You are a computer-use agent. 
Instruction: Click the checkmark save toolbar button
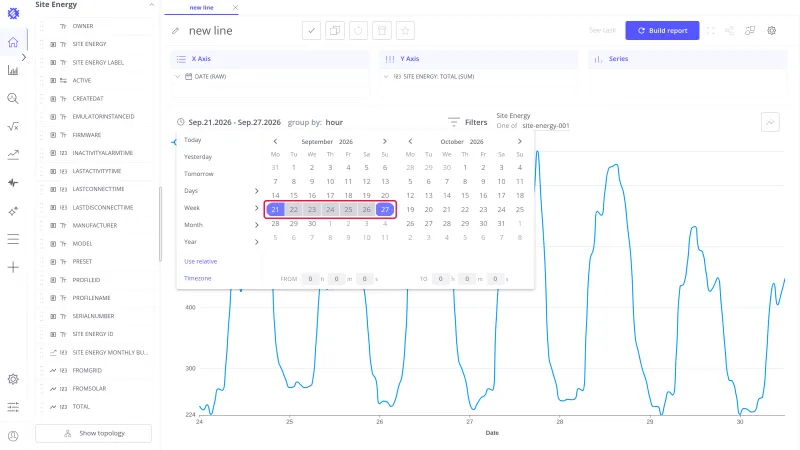[311, 31]
